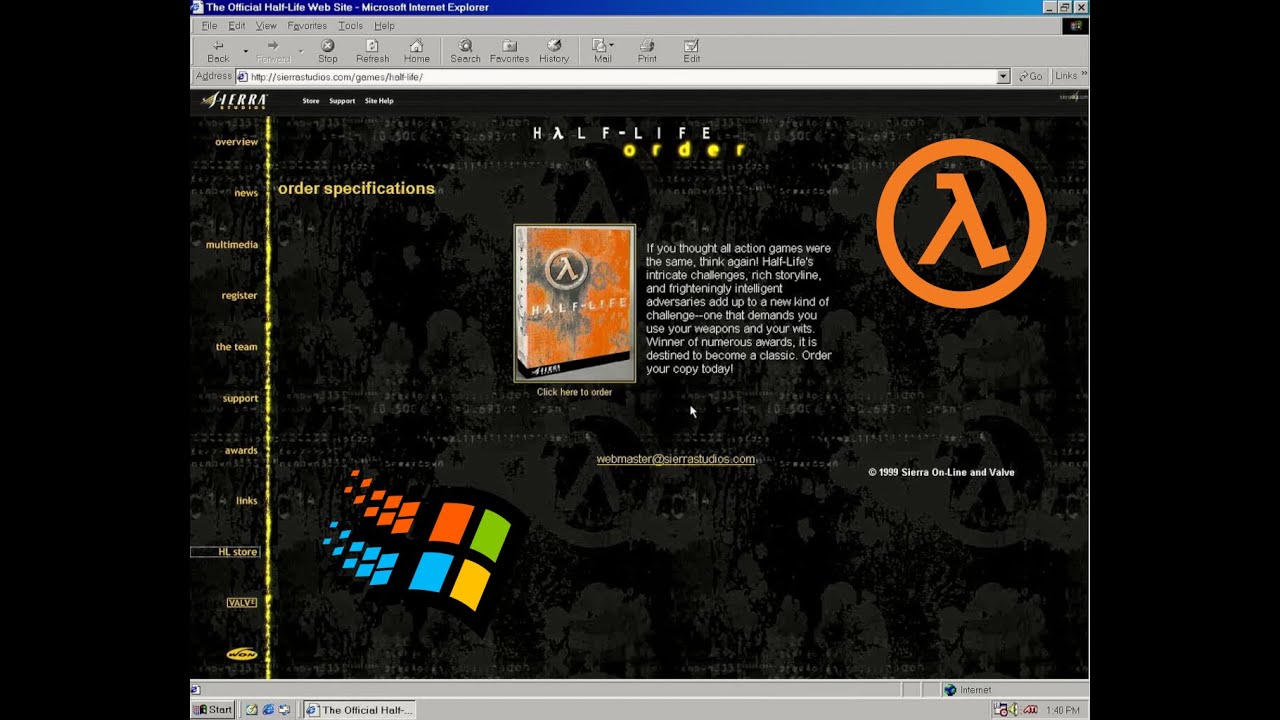
Task: Click the VALVE logo in sidebar
Action: (x=242, y=603)
